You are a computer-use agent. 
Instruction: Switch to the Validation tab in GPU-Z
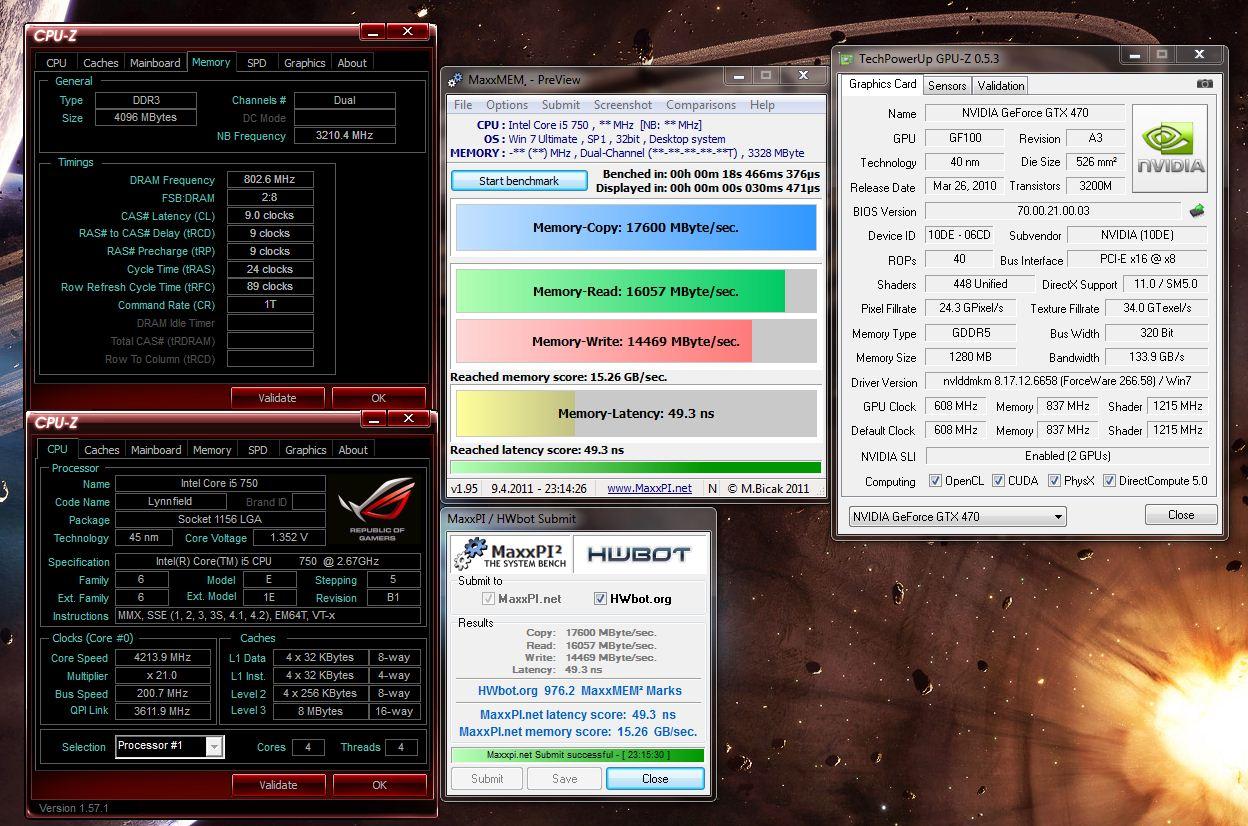[x=1001, y=86]
